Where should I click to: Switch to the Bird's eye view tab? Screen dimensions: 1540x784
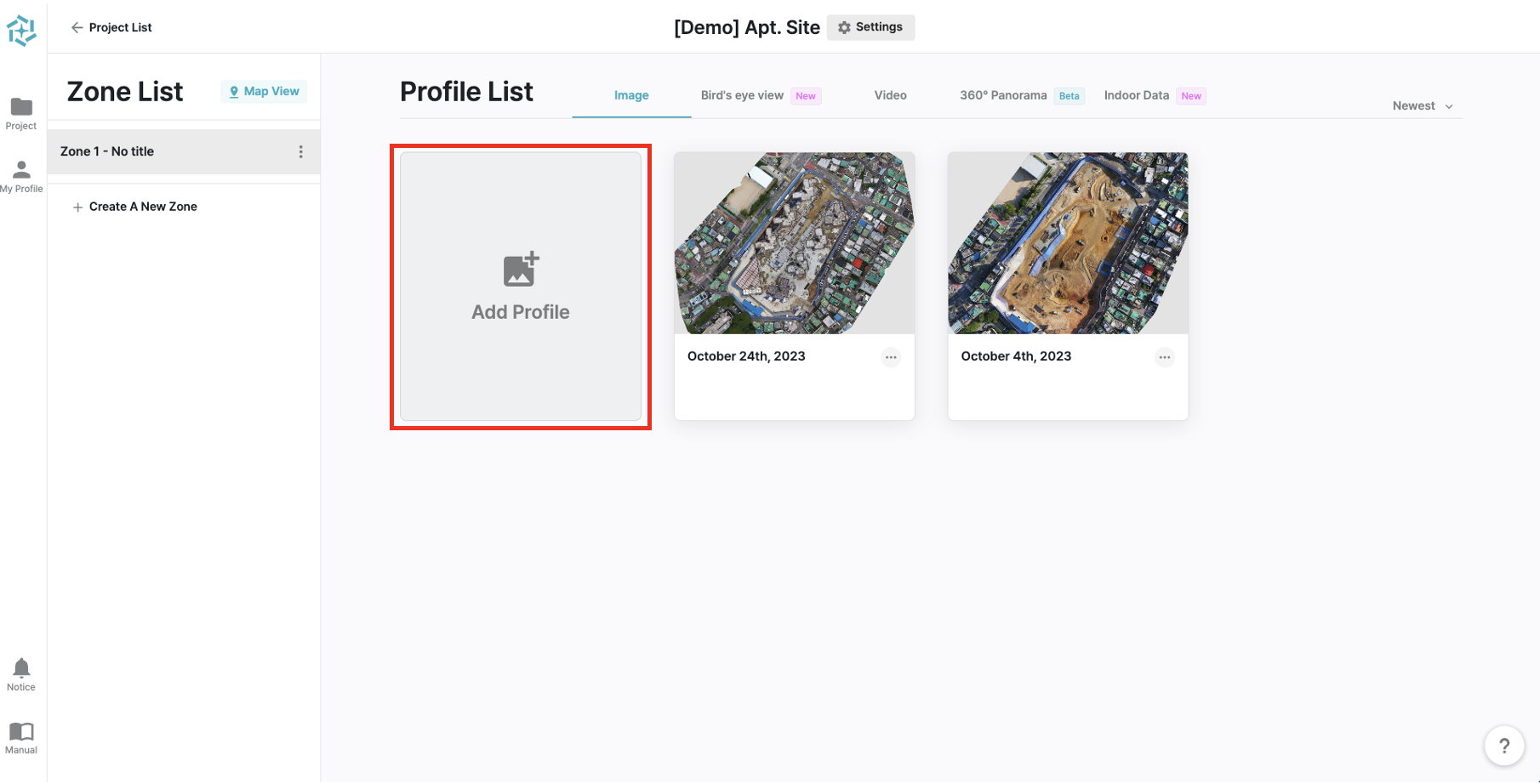742,95
